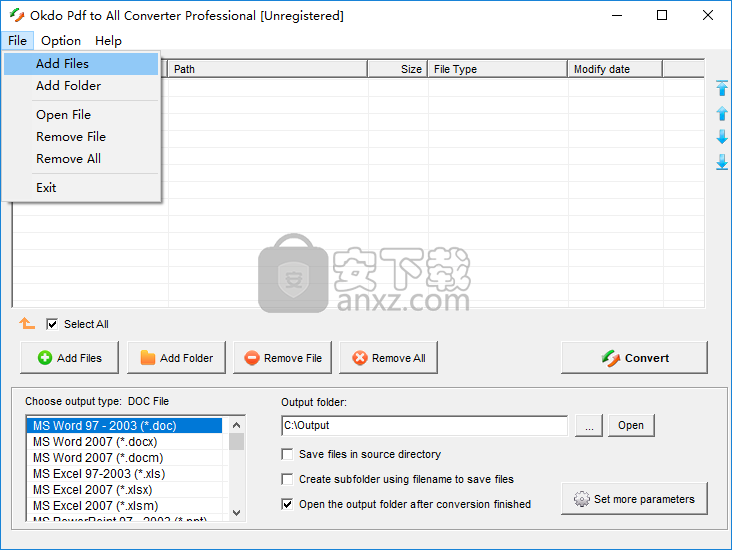The width and height of the screenshot is (732, 550).
Task: Click the Open output folder button
Action: 631,425
